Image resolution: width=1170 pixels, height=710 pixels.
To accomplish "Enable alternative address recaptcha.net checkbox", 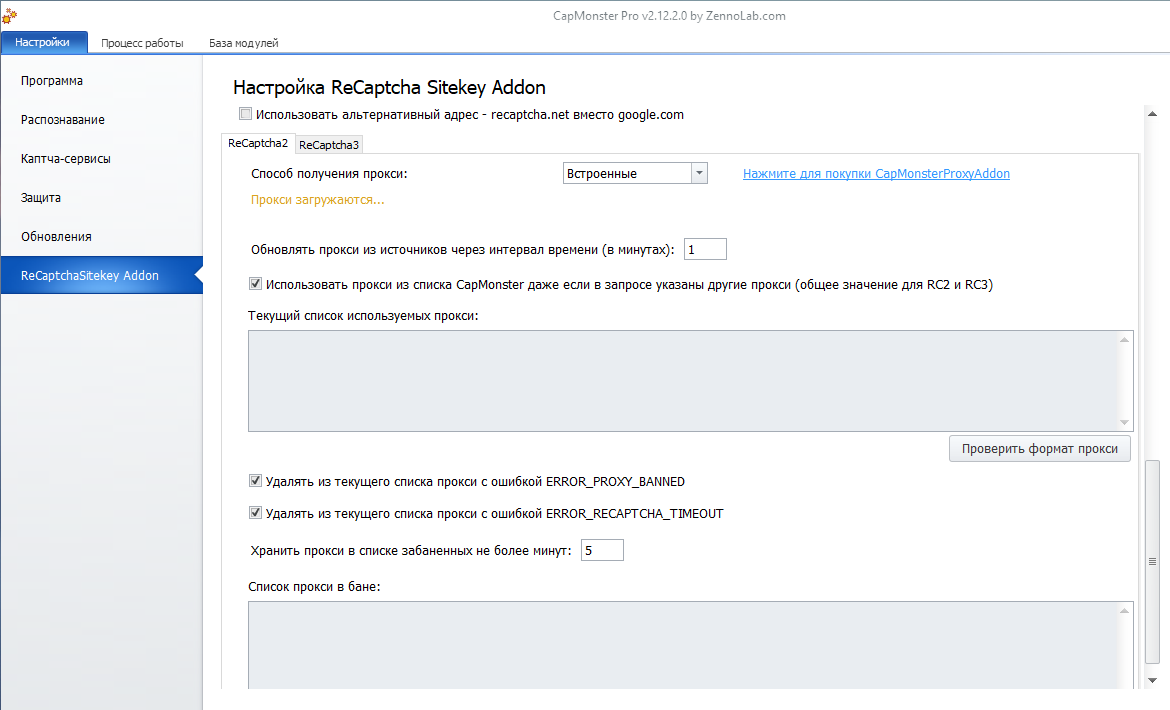I will click(x=246, y=114).
